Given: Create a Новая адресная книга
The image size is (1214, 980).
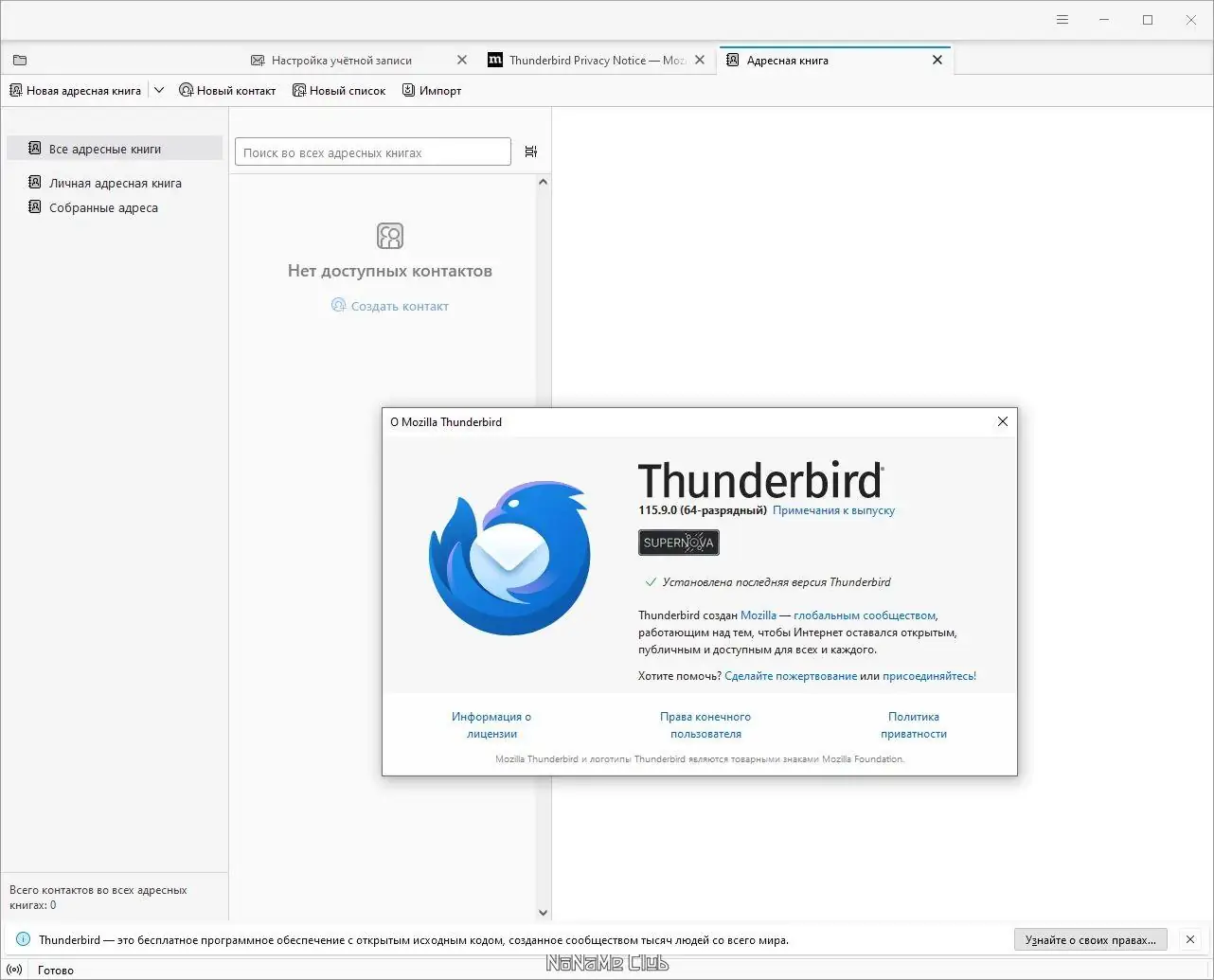Looking at the screenshot, I should click(x=76, y=91).
